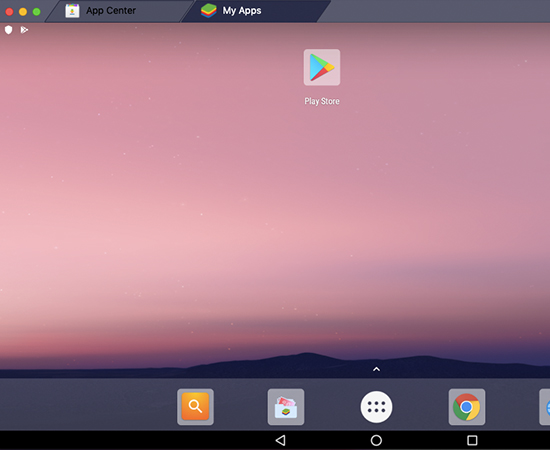
Task: Tap the Android back triangle button
Action: pyautogui.click(x=280, y=440)
